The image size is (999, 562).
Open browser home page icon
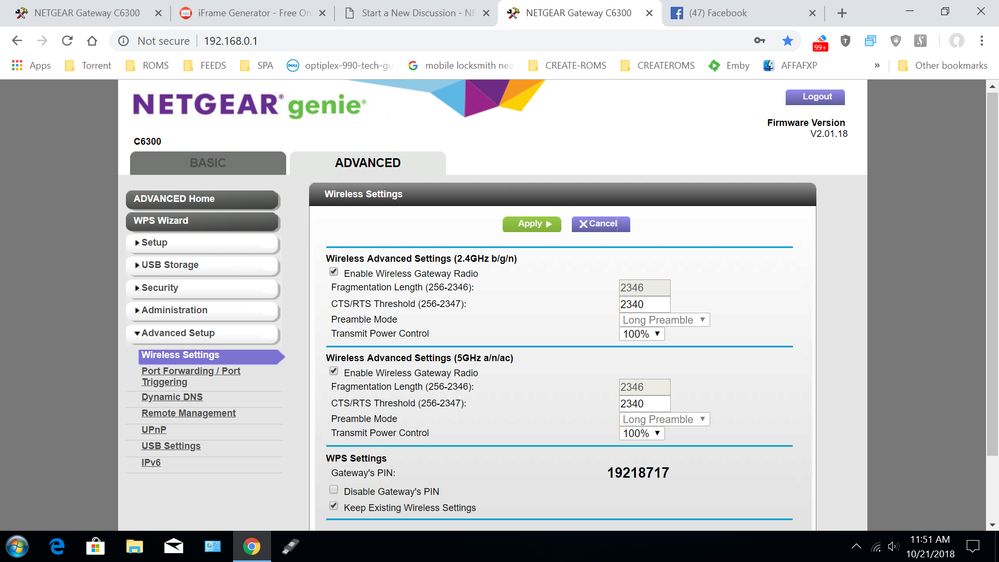click(x=92, y=41)
